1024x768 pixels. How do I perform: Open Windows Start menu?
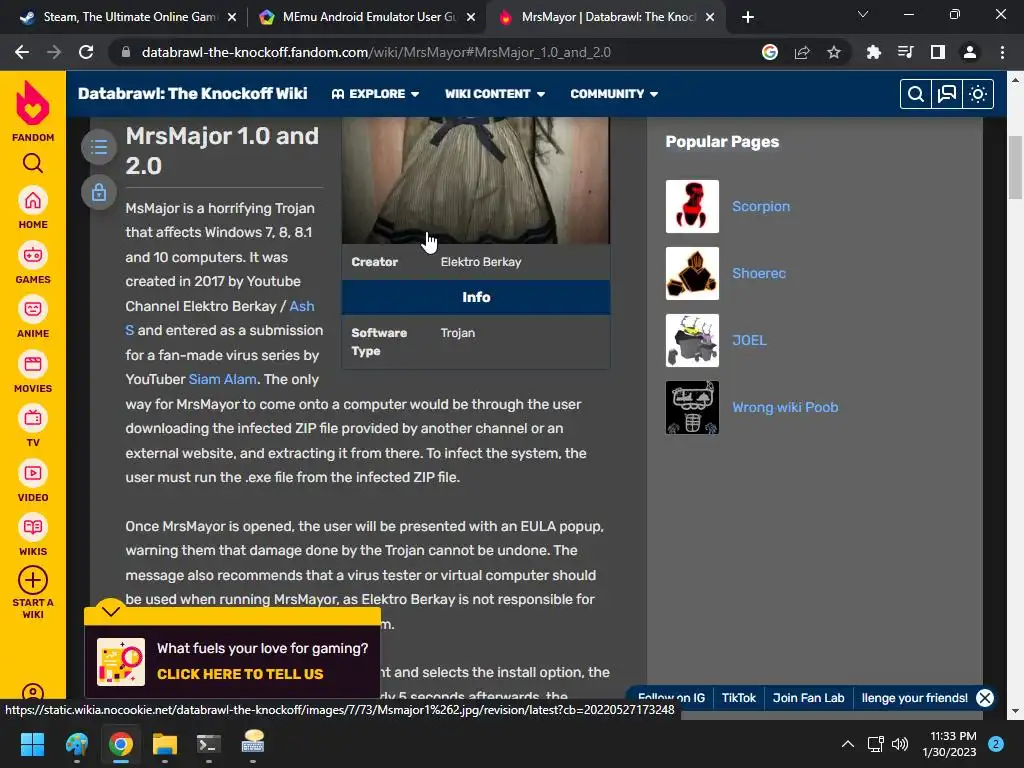coord(33,744)
